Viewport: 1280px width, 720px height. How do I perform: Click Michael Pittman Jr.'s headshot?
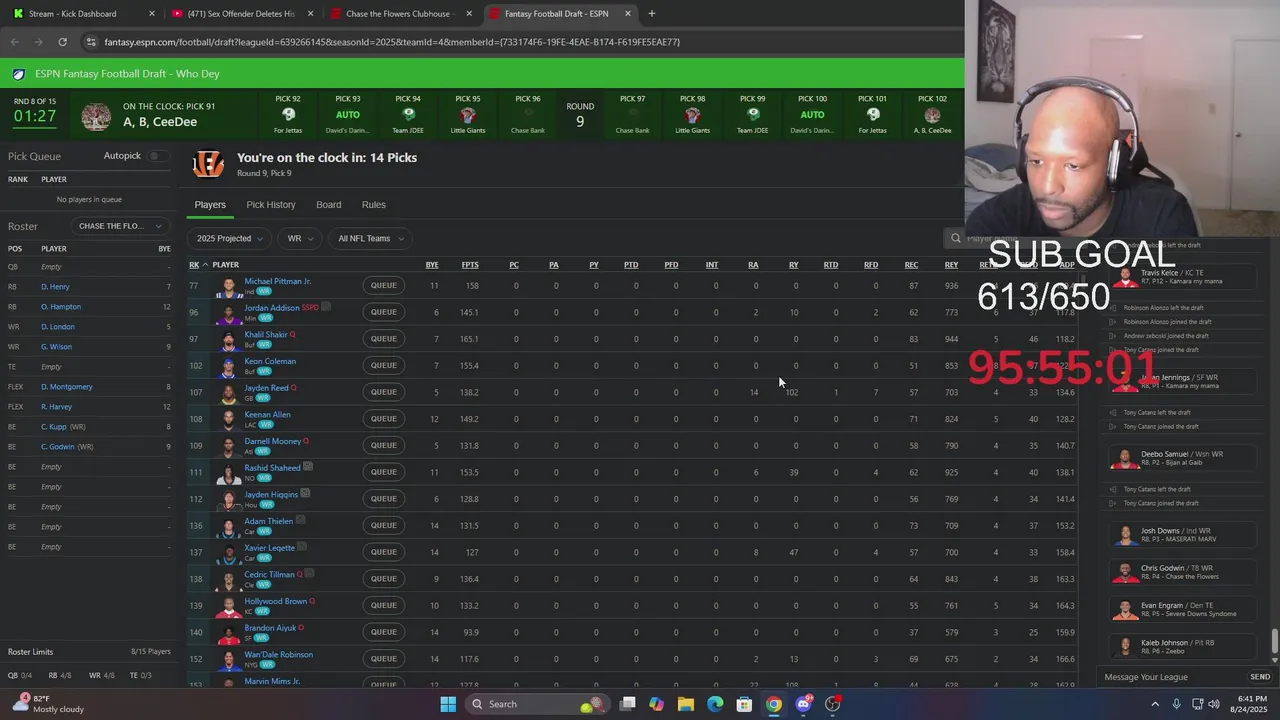(229, 286)
